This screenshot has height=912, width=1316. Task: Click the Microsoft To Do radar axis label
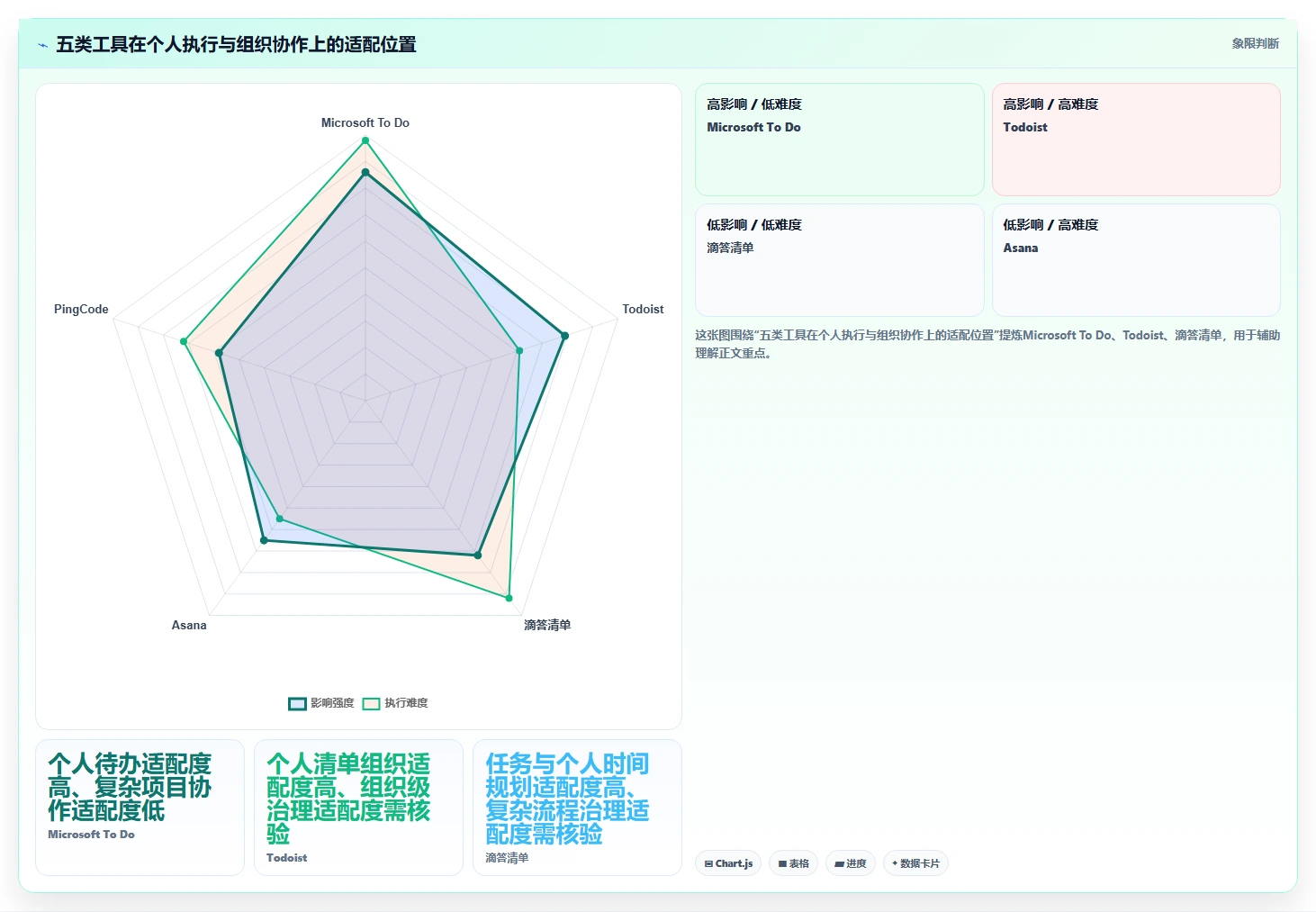(365, 122)
